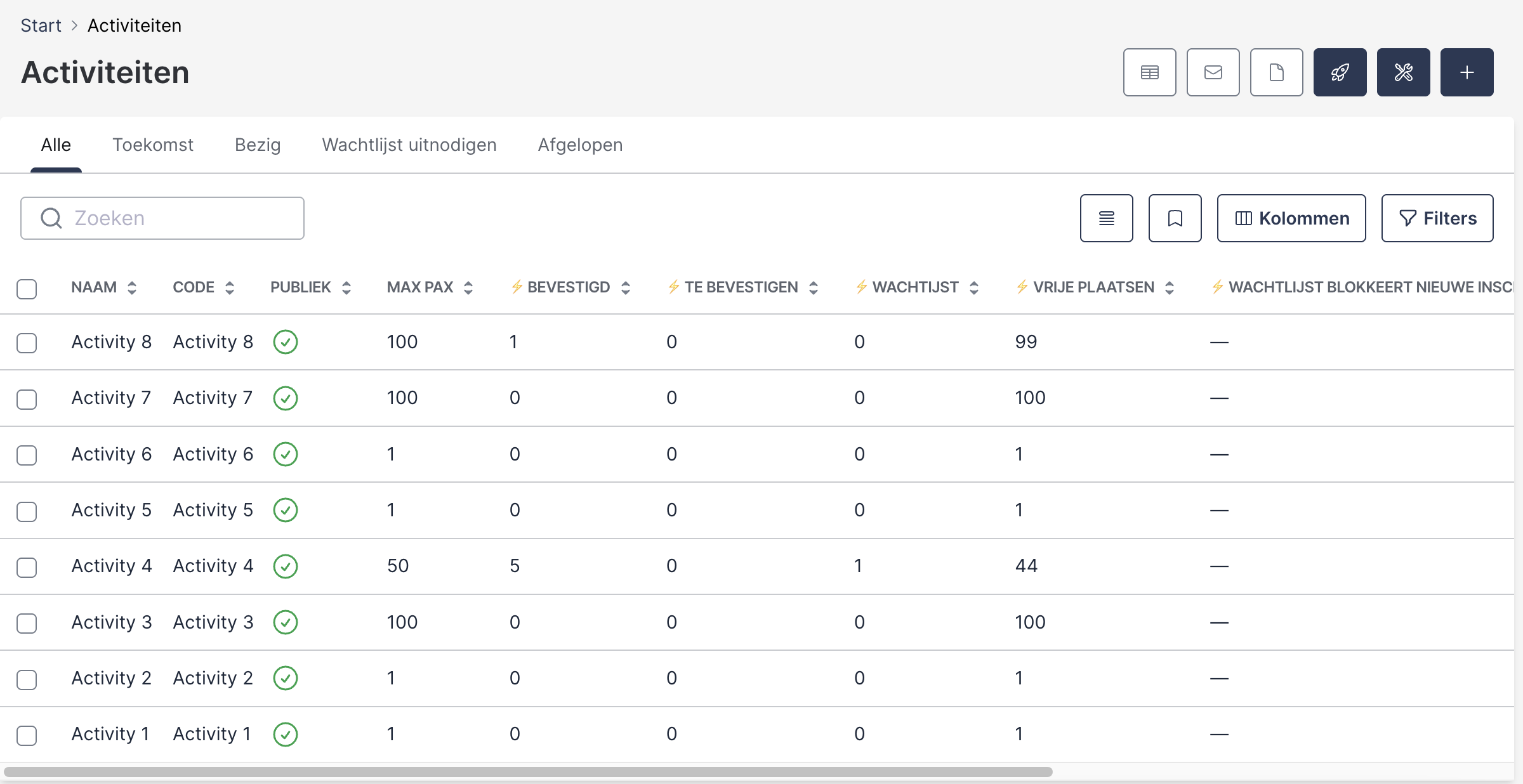Click the table view icon button
1523x784 pixels.
[1149, 72]
